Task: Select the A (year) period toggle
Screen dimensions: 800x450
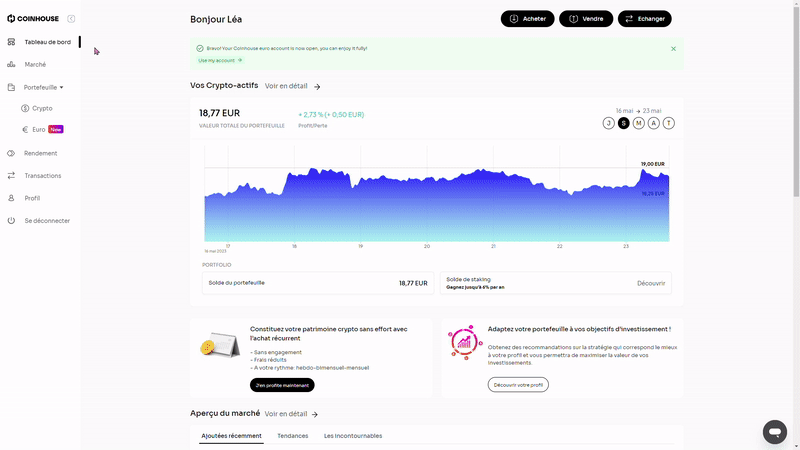Action: point(654,123)
